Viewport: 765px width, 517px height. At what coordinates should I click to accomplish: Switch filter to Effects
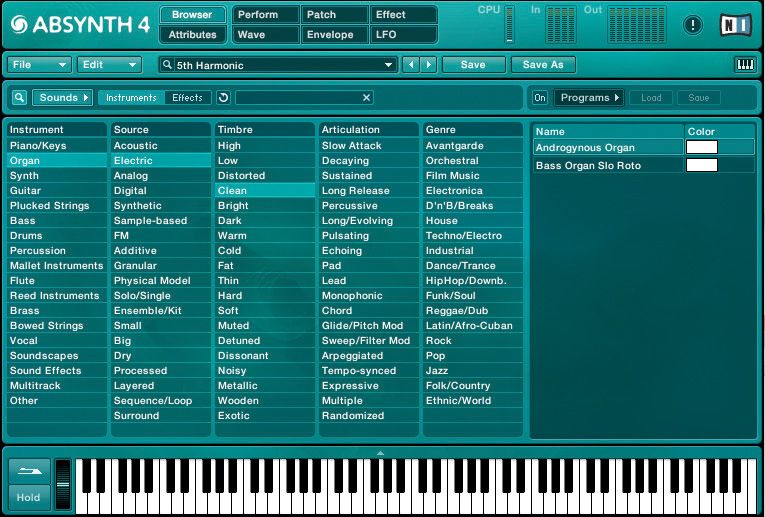pyautogui.click(x=187, y=98)
